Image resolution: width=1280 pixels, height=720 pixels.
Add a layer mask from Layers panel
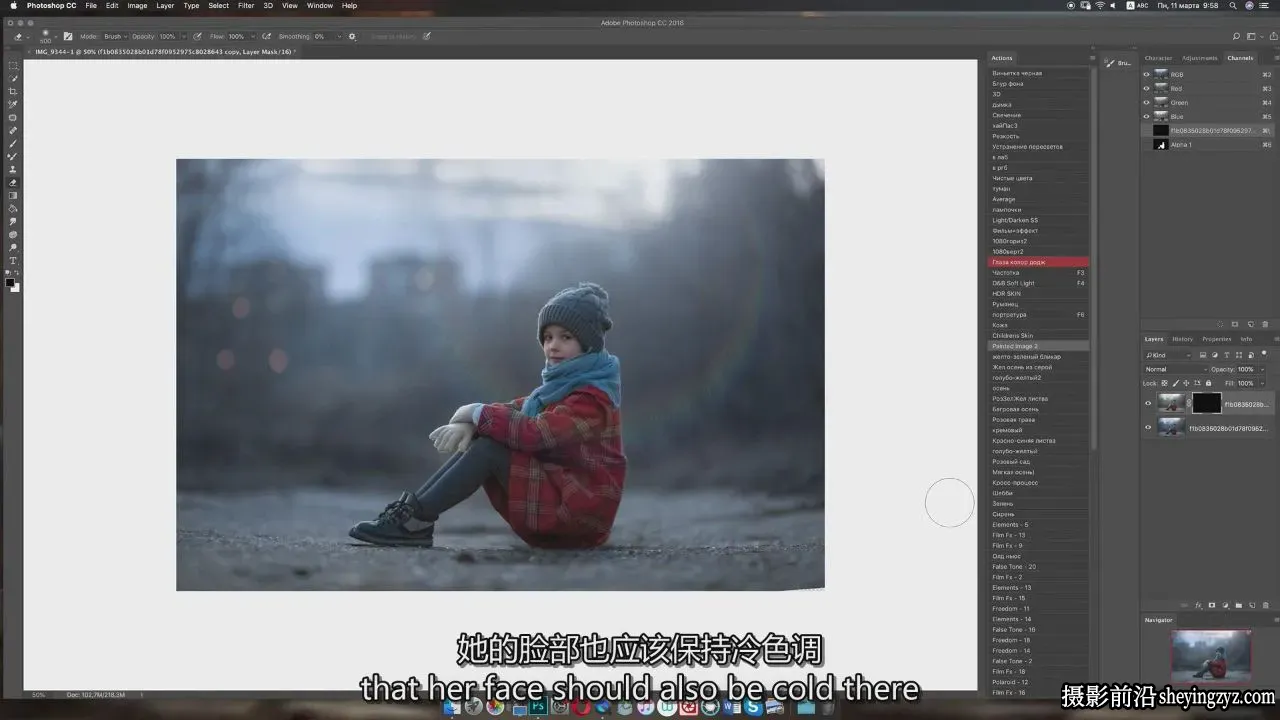pyautogui.click(x=1212, y=605)
